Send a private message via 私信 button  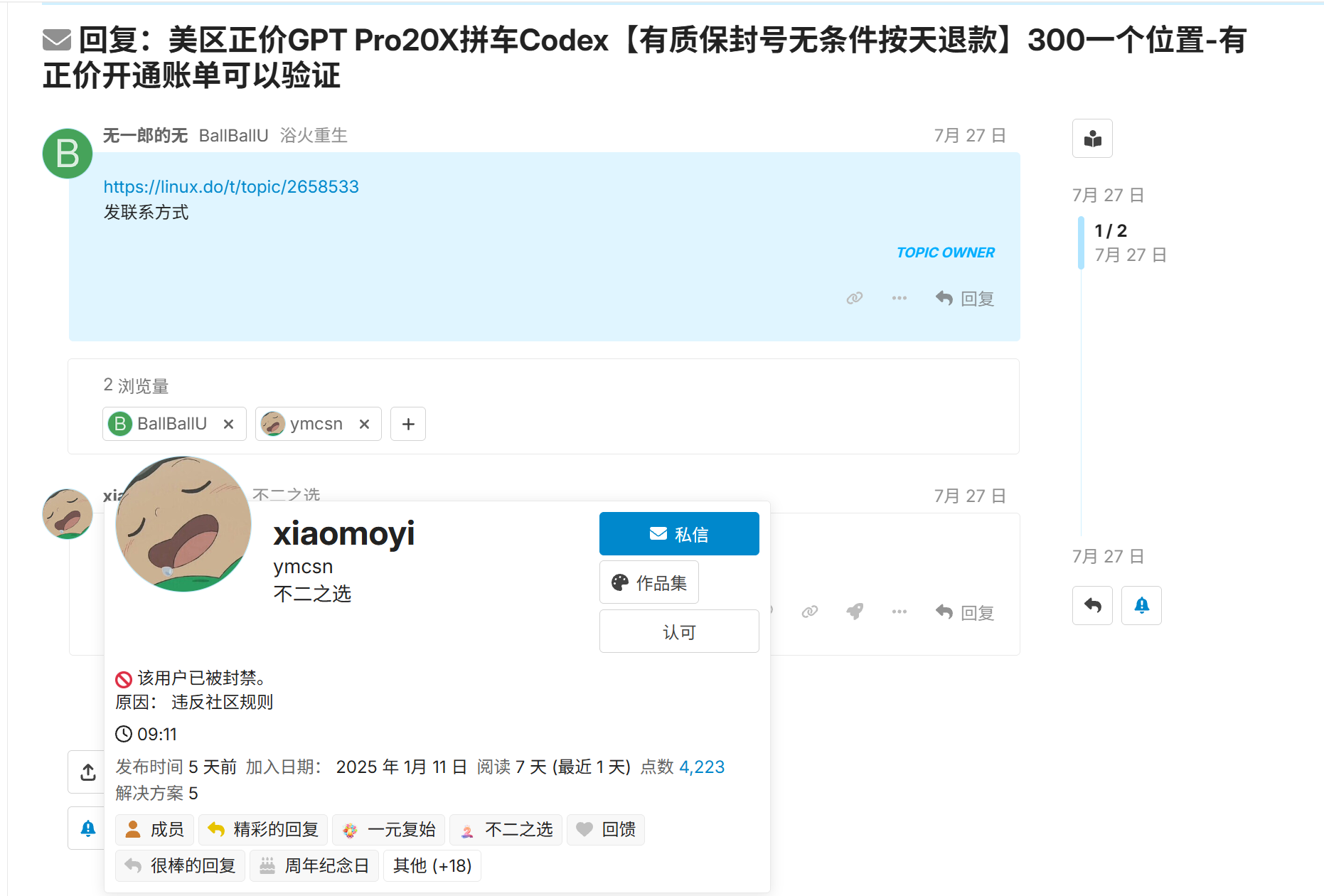pos(679,533)
